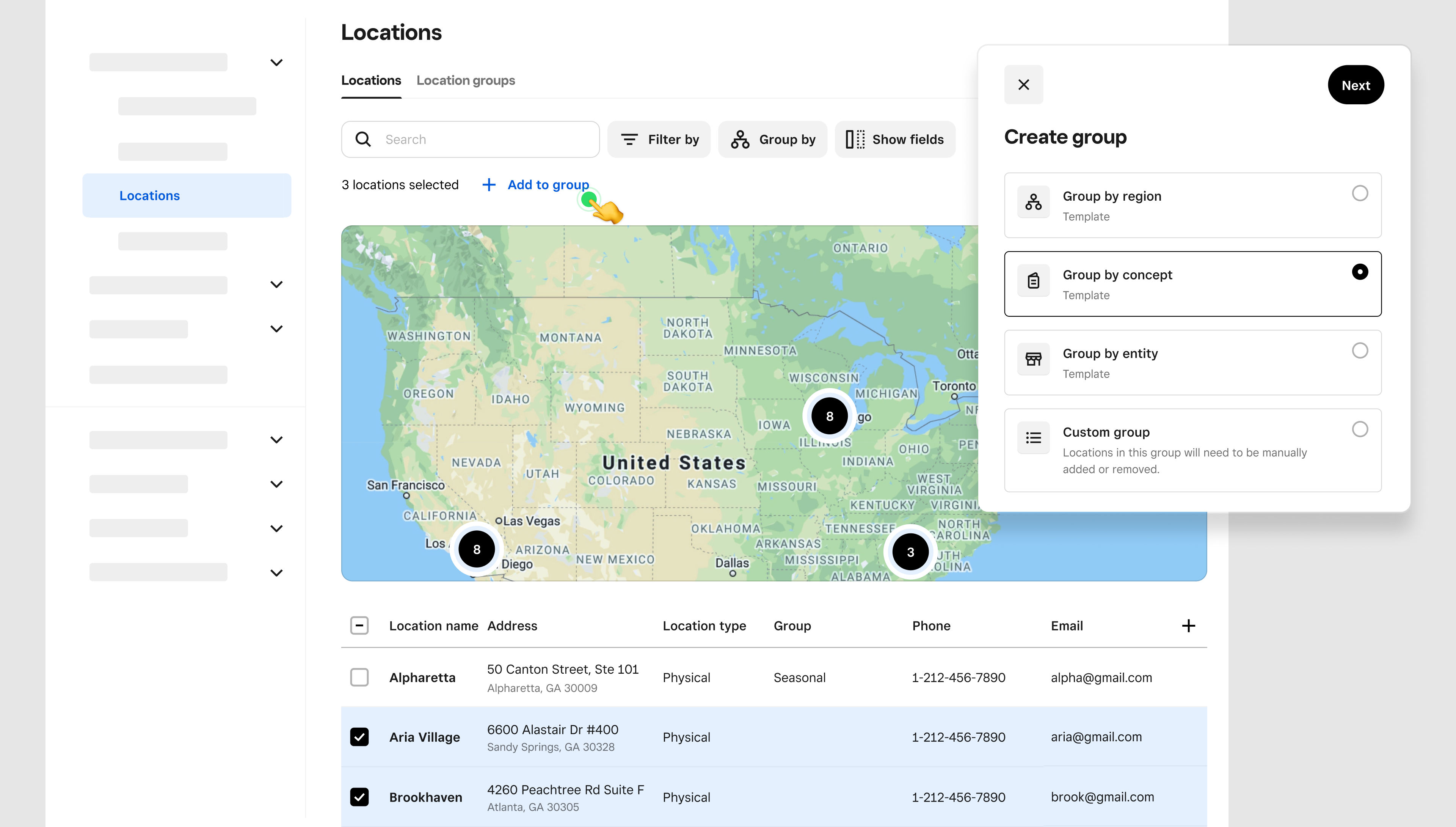Click the Show fields columns icon
This screenshot has width=1456, height=827.
coord(855,139)
